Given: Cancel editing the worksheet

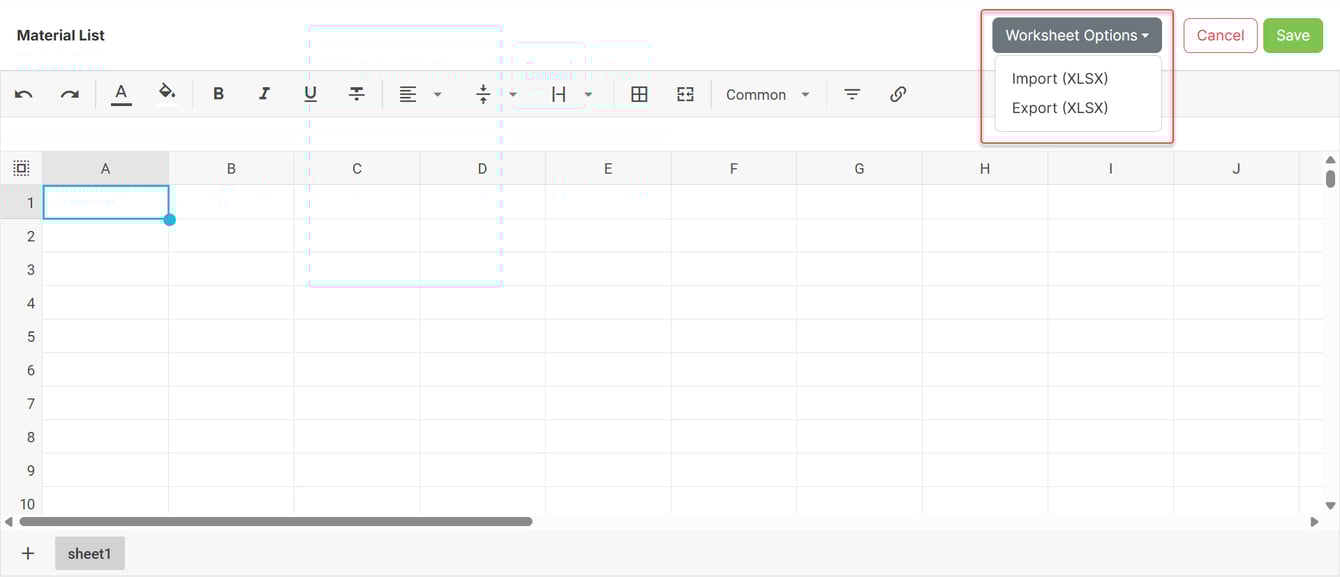Looking at the screenshot, I should pos(1220,34).
